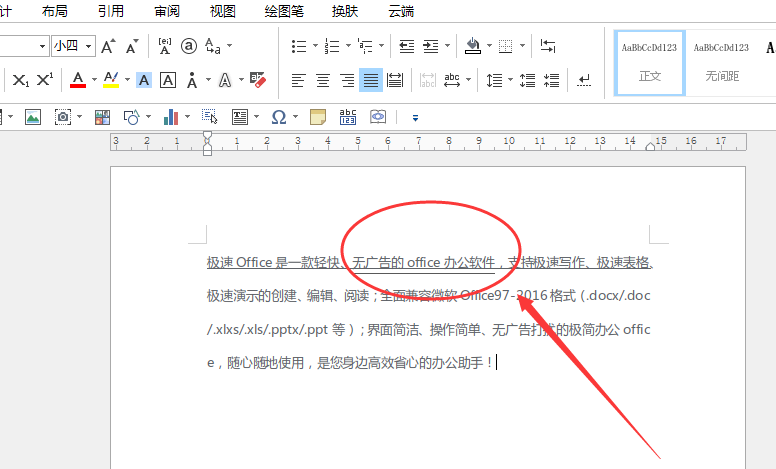776x469 pixels.
Task: Switch to 审阅 tab
Action: tap(167, 11)
